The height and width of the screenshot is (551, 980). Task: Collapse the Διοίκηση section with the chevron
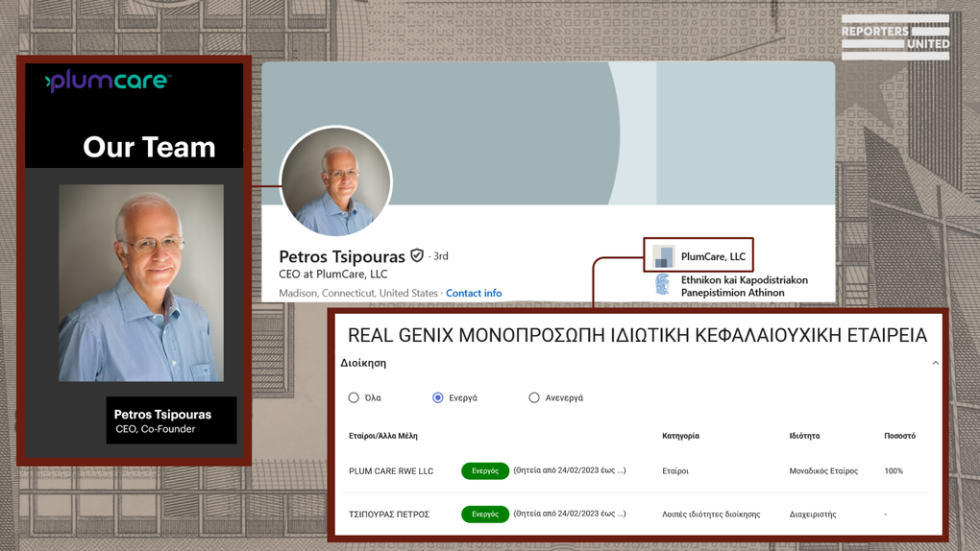tap(936, 363)
